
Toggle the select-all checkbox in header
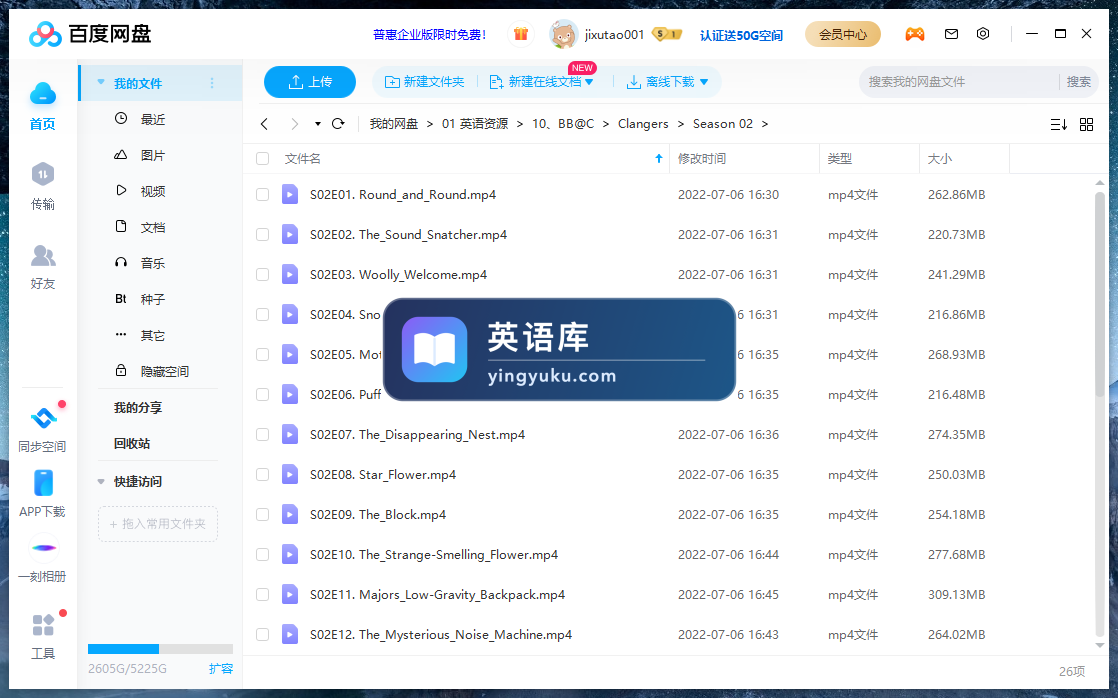(262, 158)
